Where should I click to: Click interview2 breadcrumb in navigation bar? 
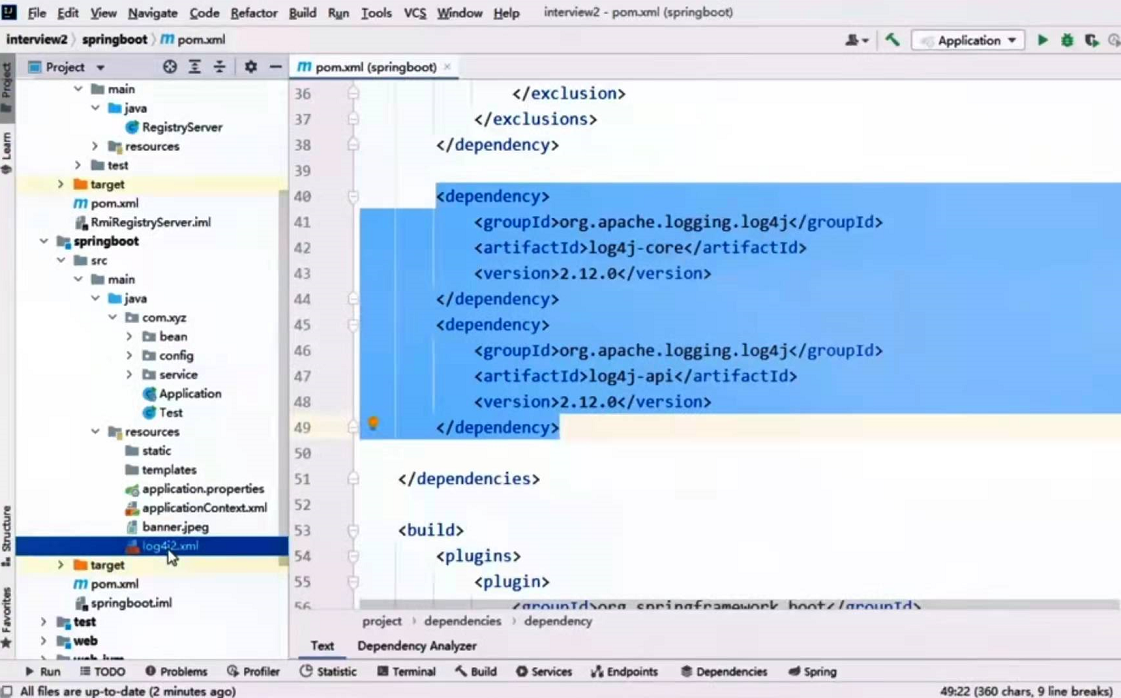click(37, 39)
